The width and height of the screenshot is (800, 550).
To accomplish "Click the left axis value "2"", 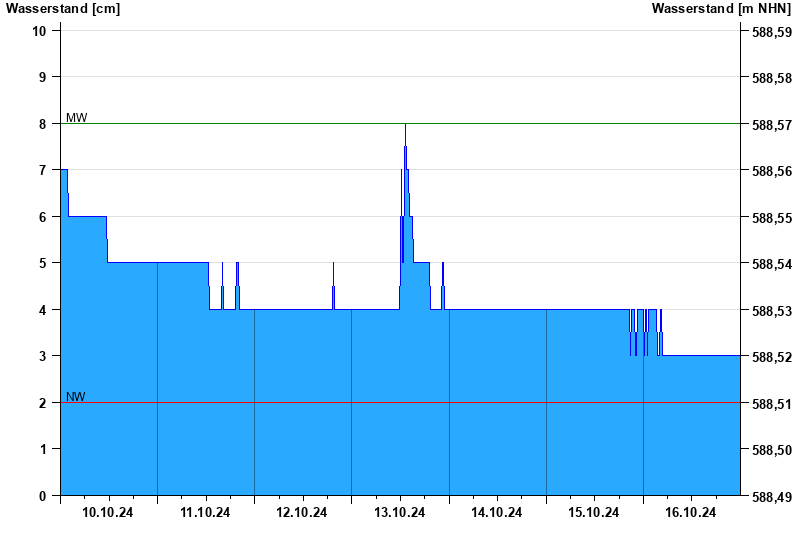I will (42, 403).
